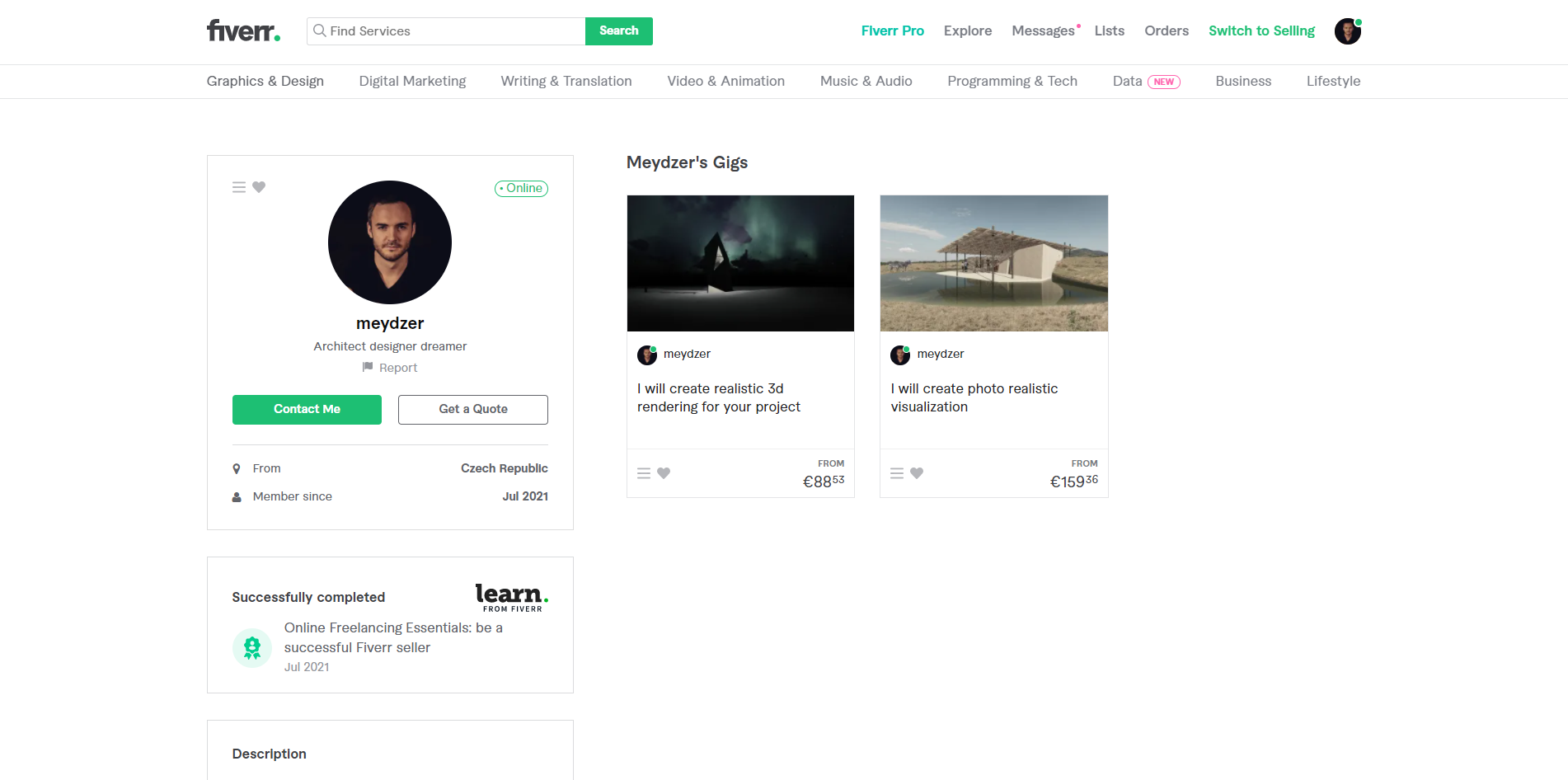Add photo realistic visualization gig to list
The width and height of the screenshot is (1568, 780).
click(x=897, y=473)
